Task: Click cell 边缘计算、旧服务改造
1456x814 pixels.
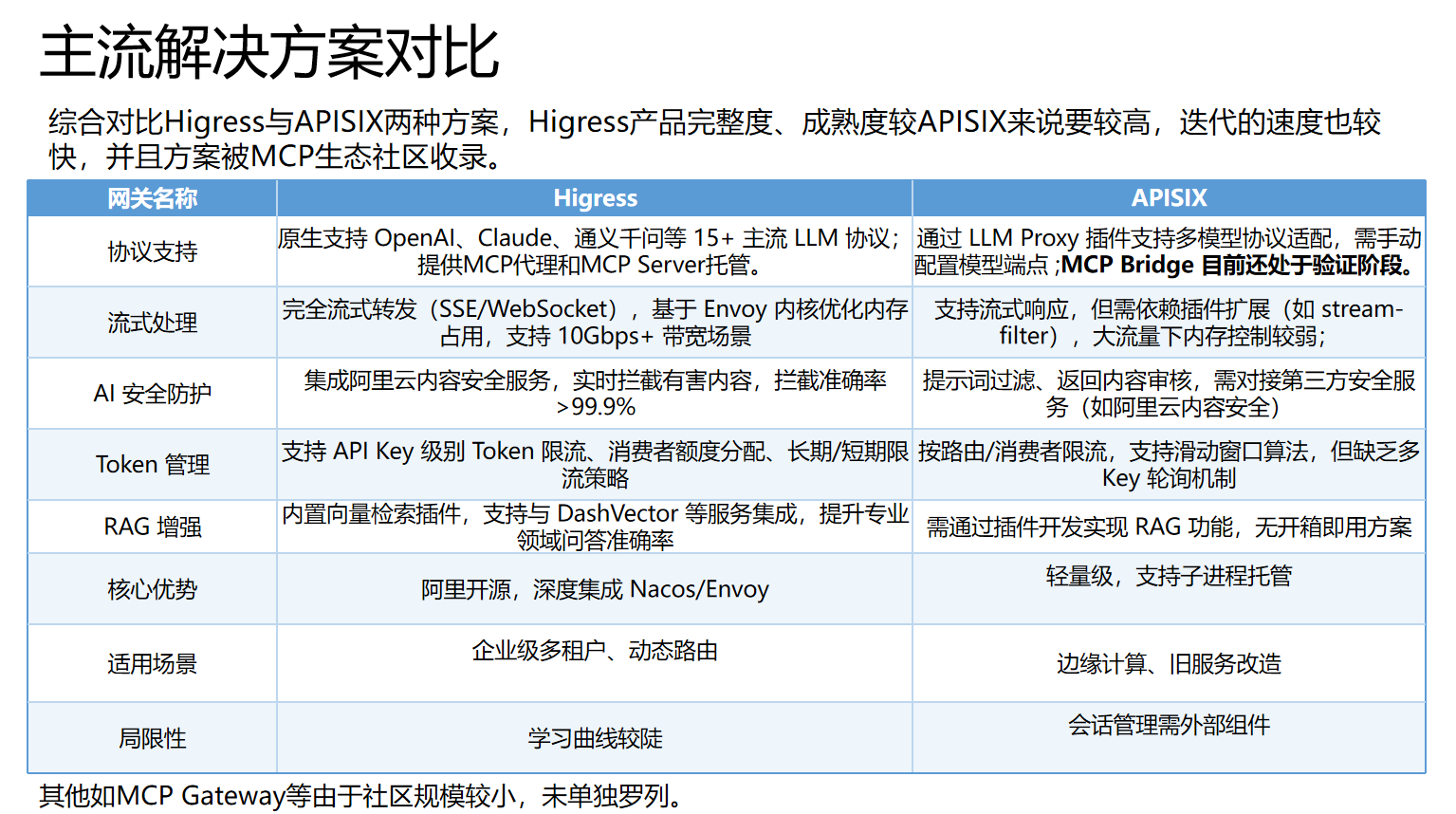Action: tap(1169, 663)
